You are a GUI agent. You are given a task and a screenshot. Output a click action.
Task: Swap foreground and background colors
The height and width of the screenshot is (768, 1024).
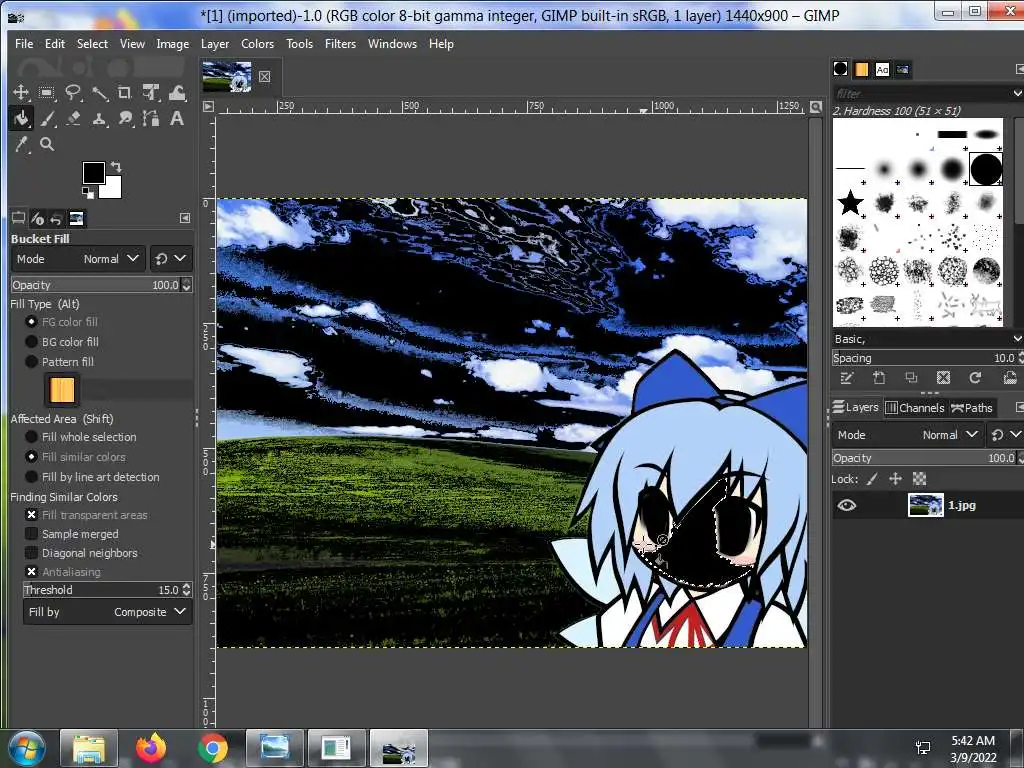116,167
